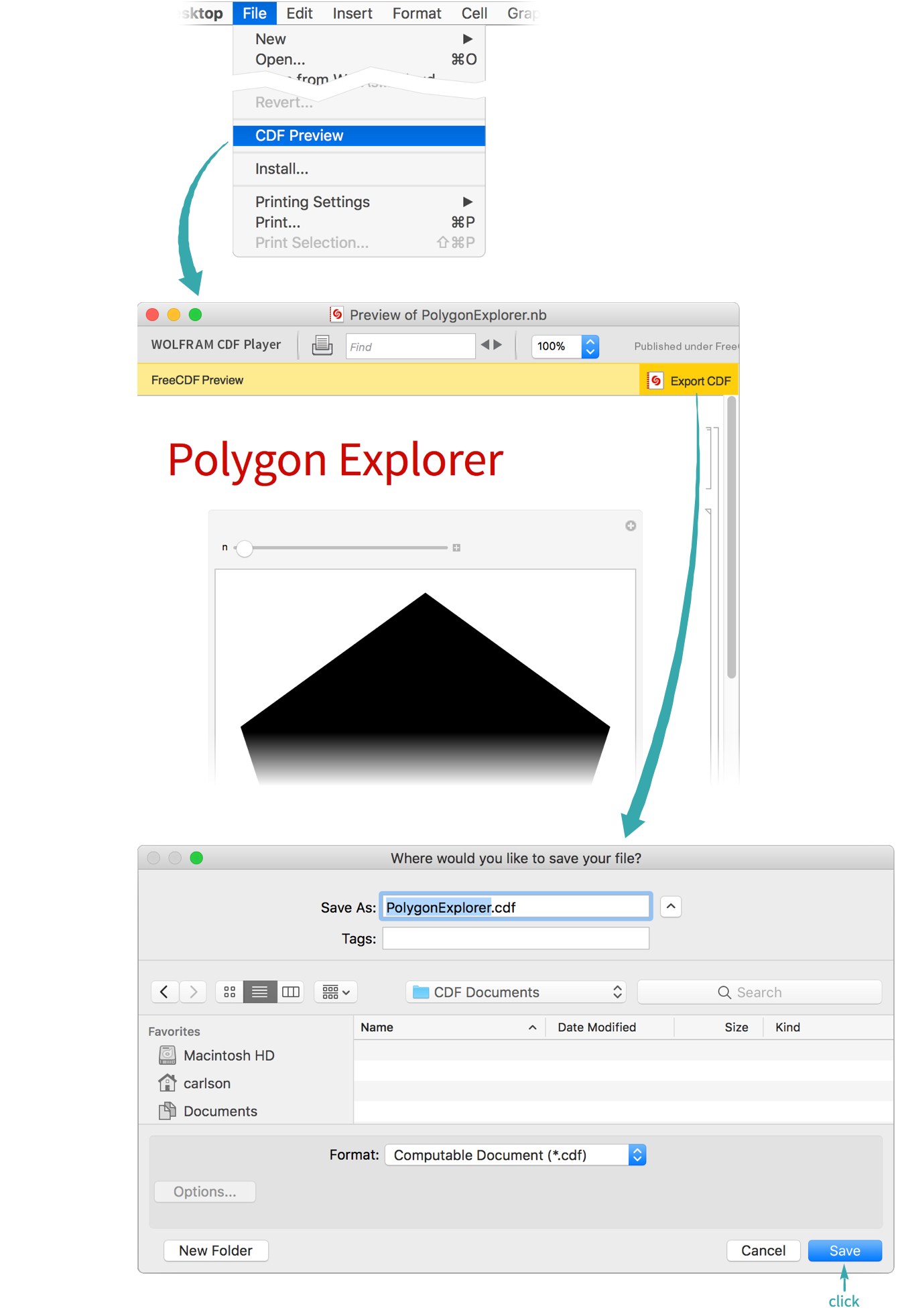Open the item grouping dropdown
This screenshot has height=1316, width=898.
point(336,992)
